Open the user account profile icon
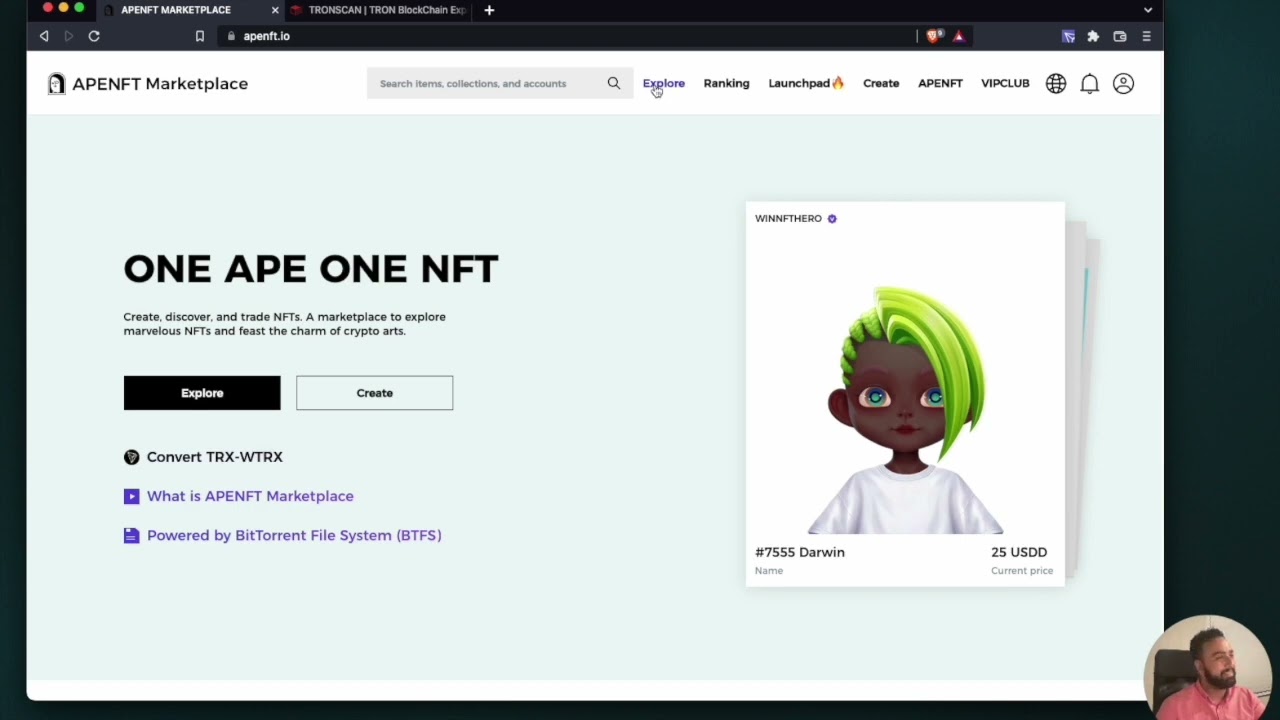 [1124, 84]
